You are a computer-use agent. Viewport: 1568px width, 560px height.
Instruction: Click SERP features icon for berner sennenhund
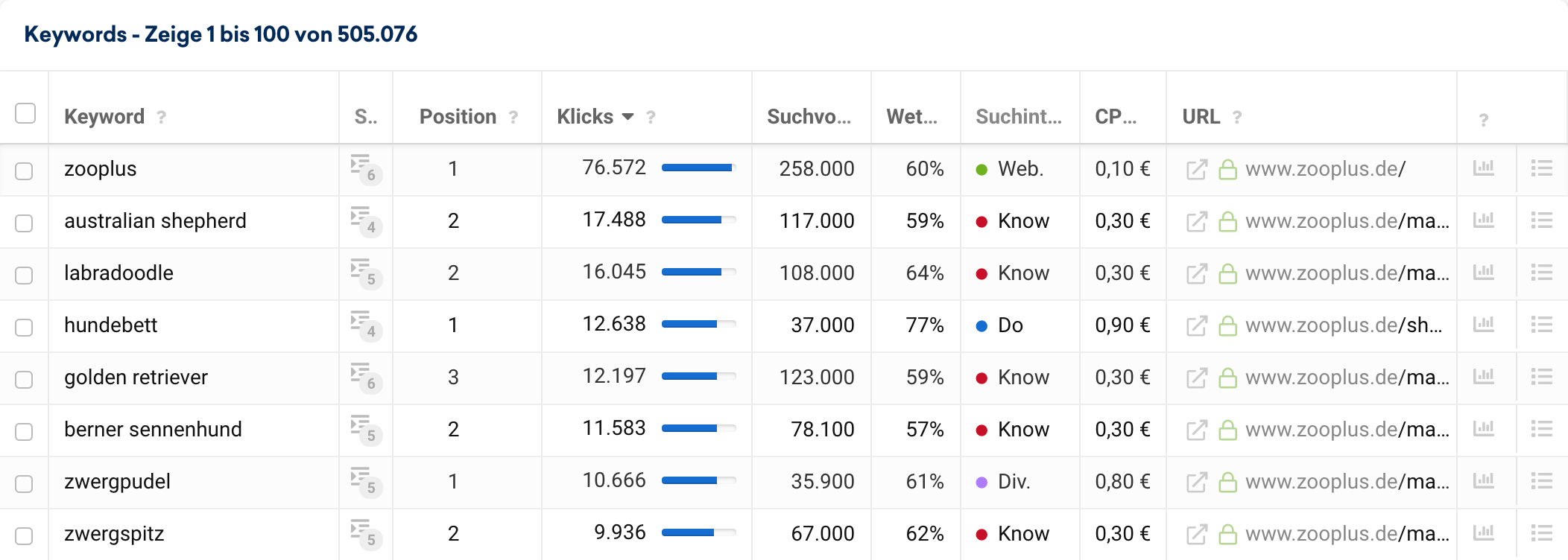tap(365, 430)
